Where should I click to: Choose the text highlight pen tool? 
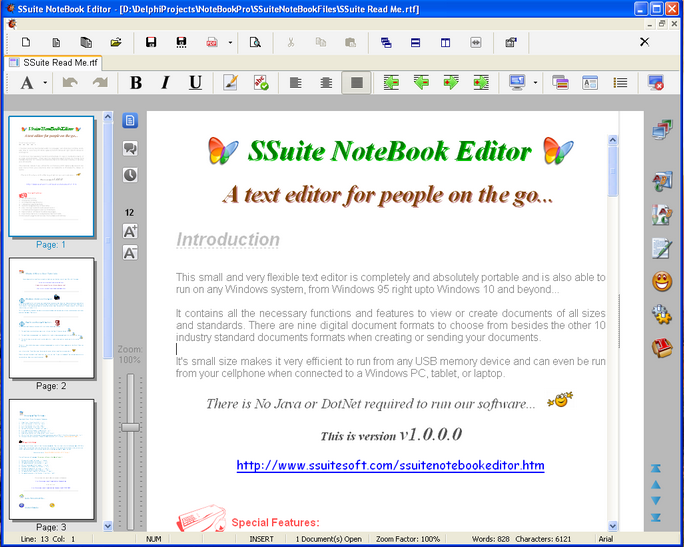coord(230,82)
